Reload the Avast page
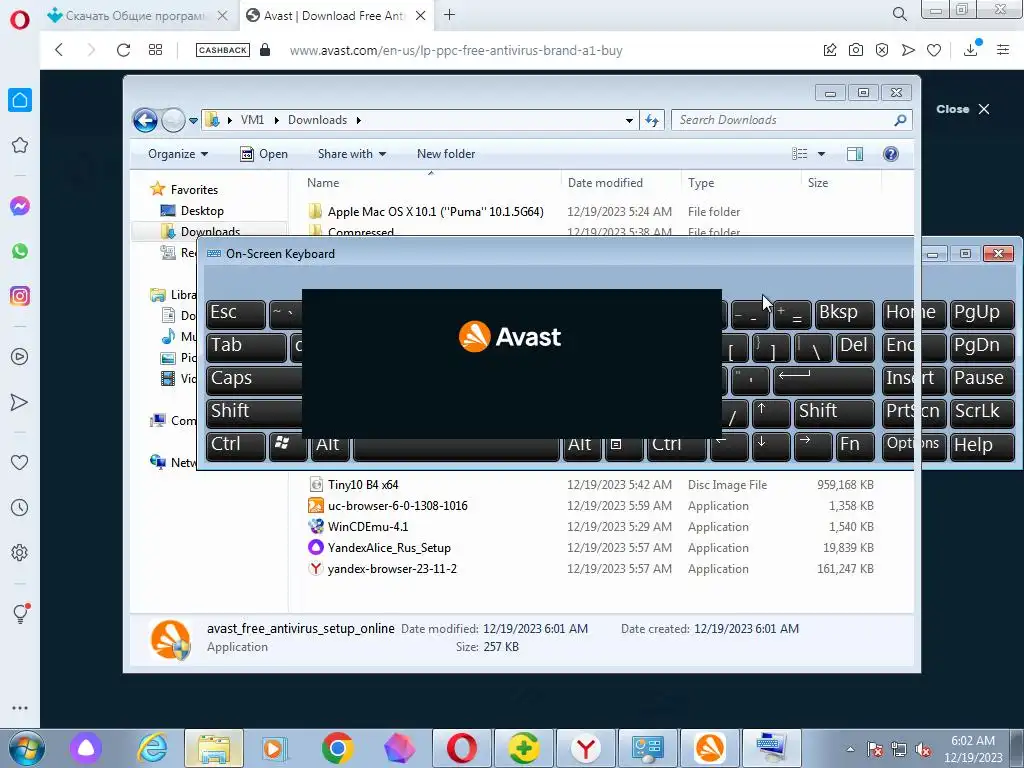The image size is (1024, 768). click(x=123, y=50)
